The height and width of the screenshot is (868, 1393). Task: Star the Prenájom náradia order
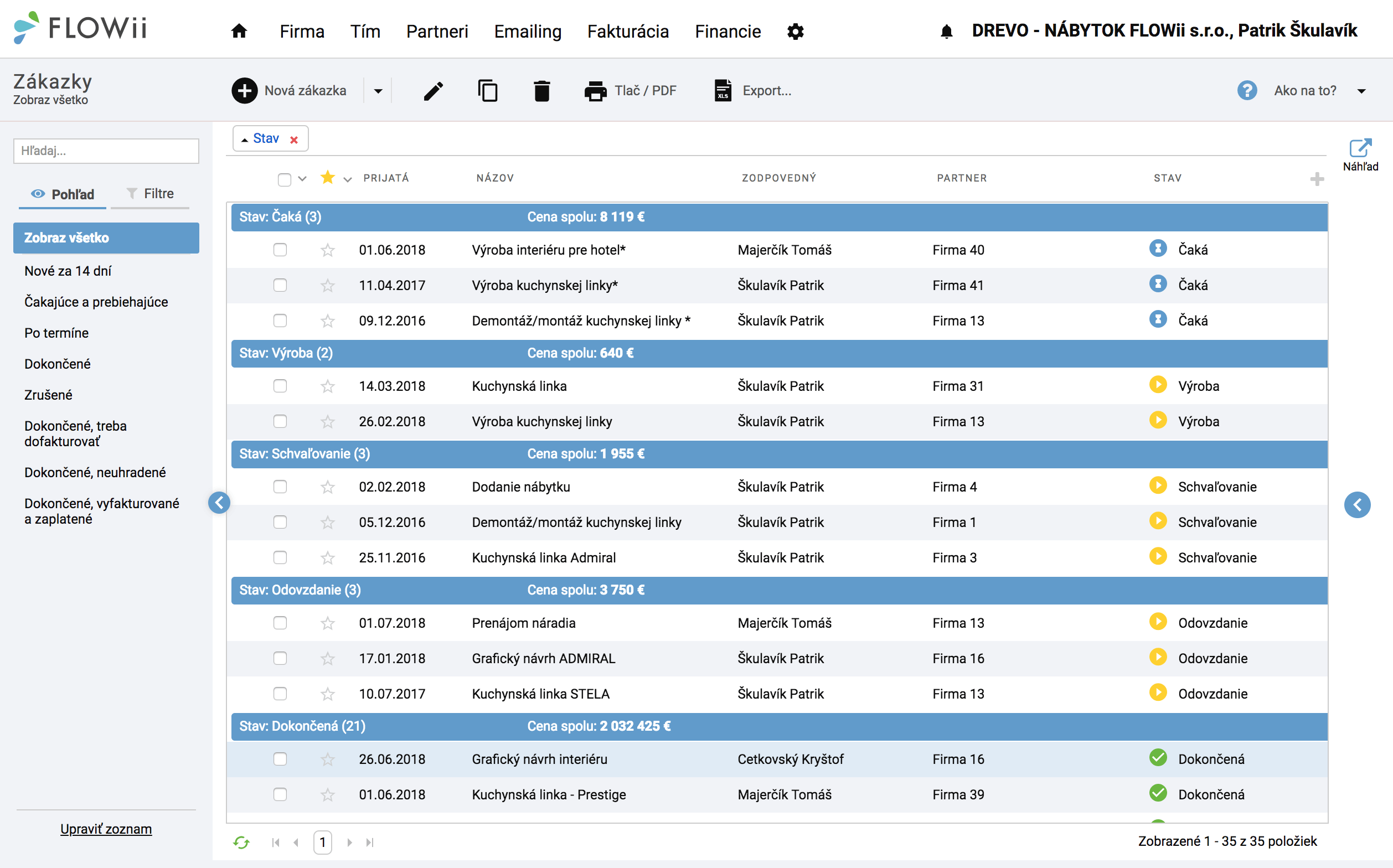(x=328, y=623)
